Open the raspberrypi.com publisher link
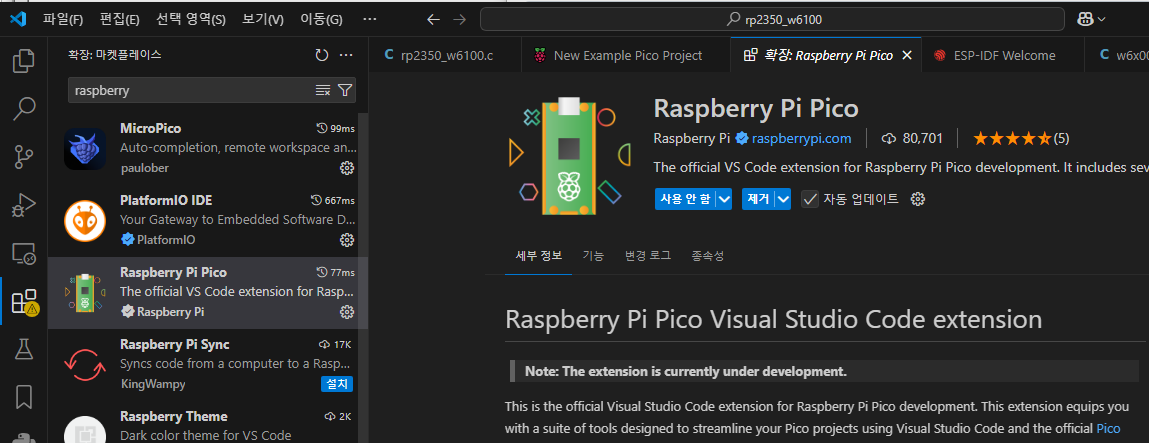 (802, 138)
